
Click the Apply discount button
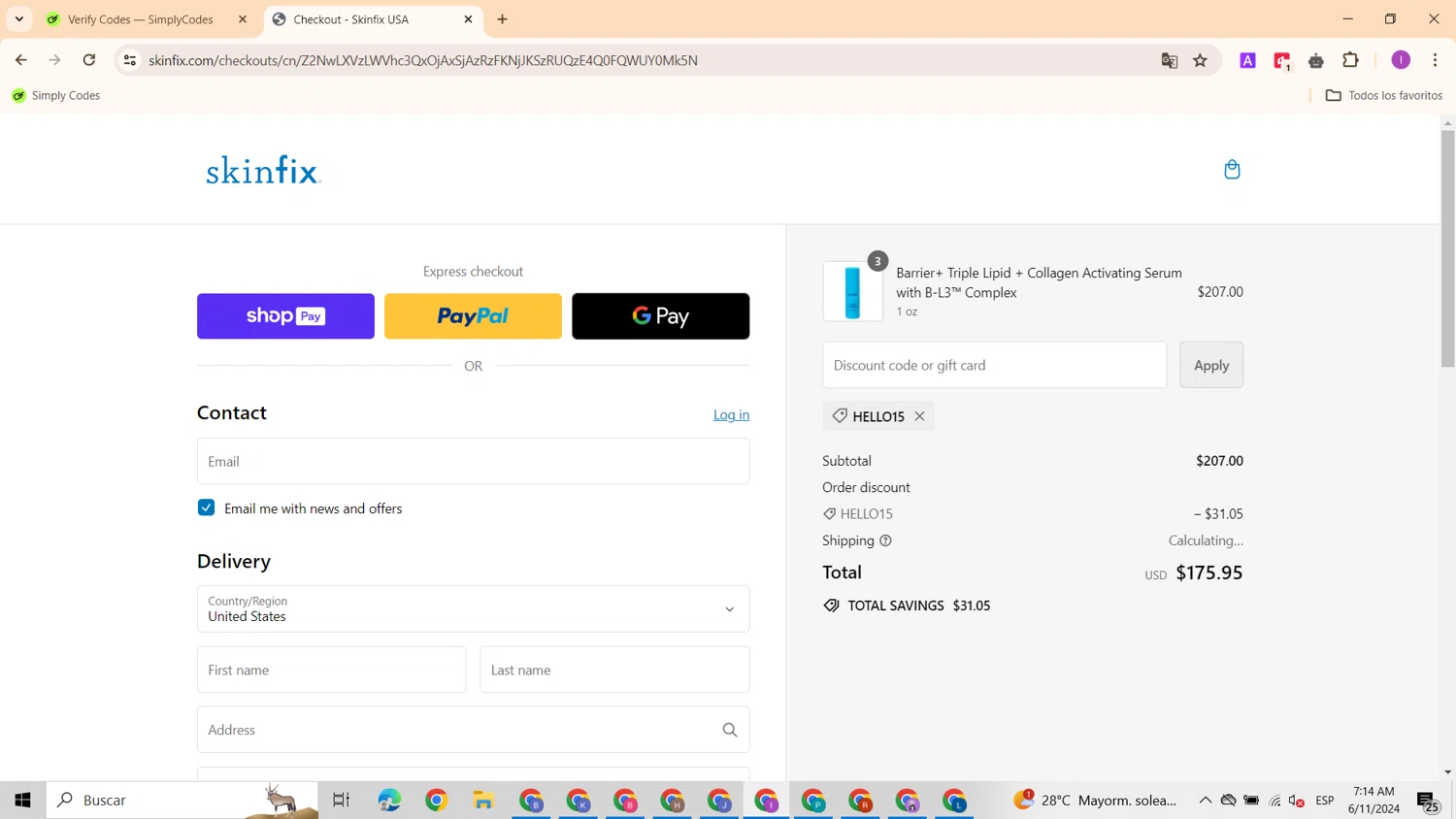tap(1211, 365)
